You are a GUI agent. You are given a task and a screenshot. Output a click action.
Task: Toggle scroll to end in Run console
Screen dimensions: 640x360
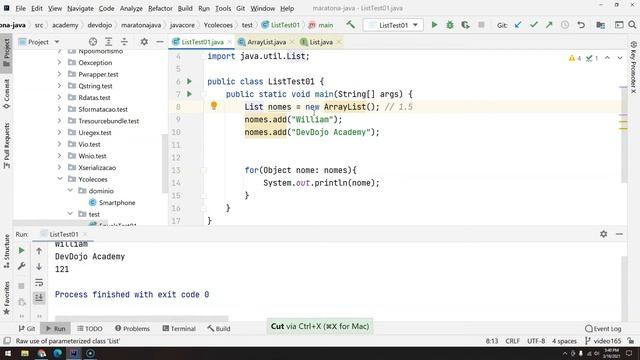click(x=39, y=298)
